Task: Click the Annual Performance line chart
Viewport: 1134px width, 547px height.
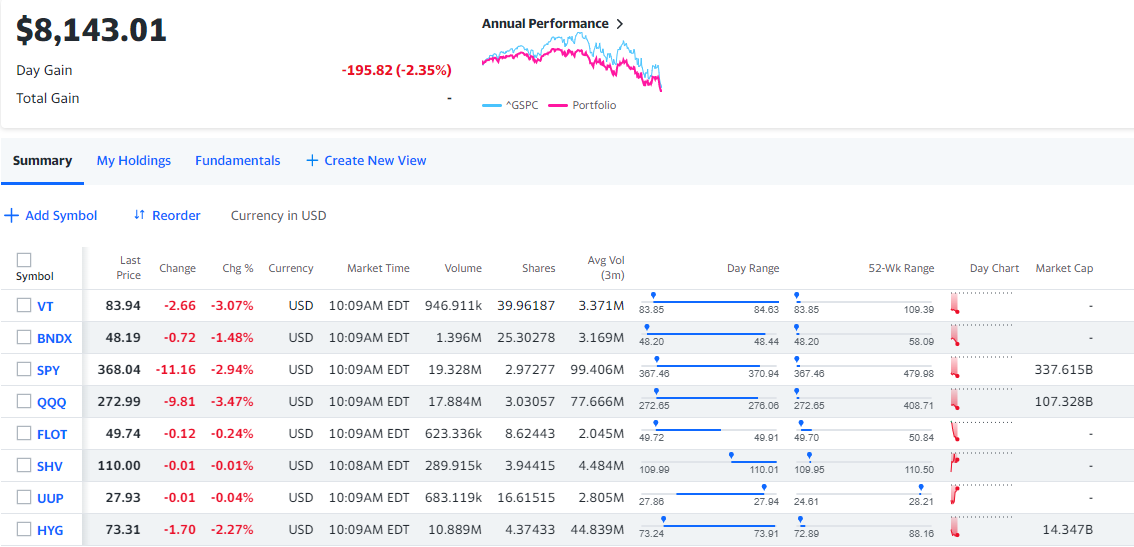Action: 572,62
